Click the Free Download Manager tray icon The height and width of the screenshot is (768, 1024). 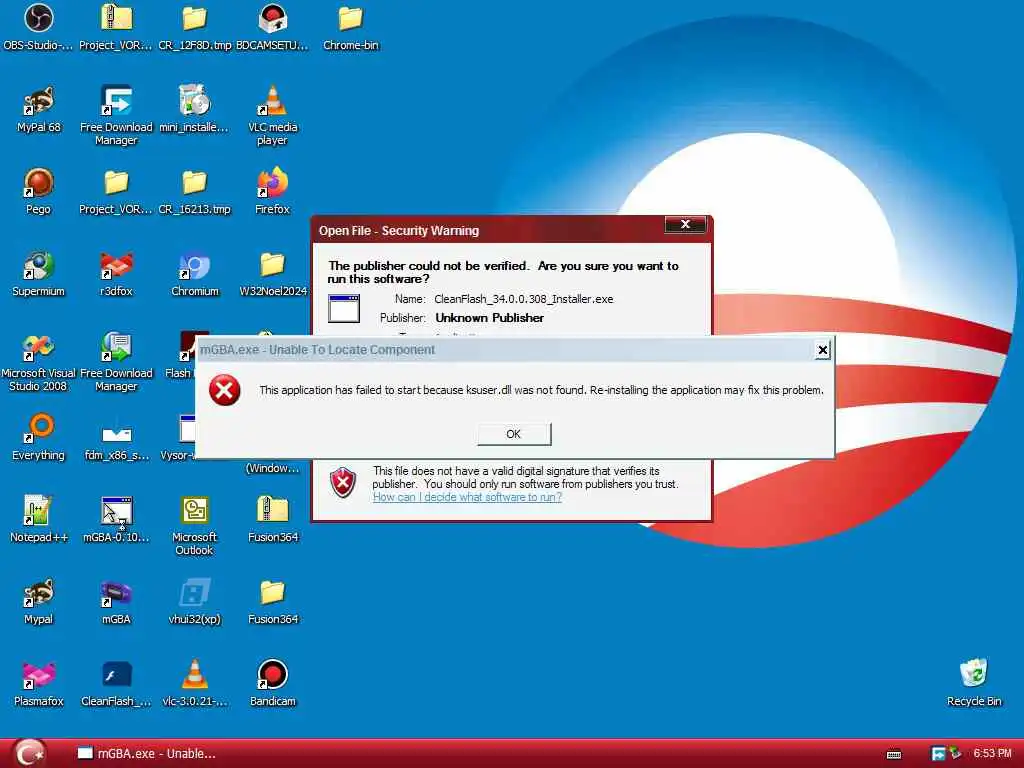tap(938, 754)
